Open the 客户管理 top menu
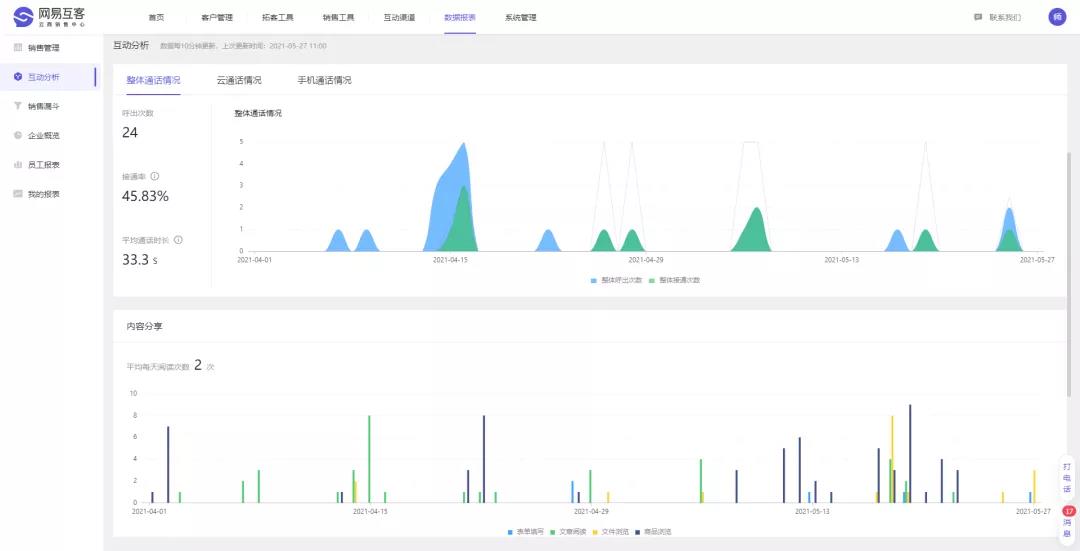 [217, 18]
